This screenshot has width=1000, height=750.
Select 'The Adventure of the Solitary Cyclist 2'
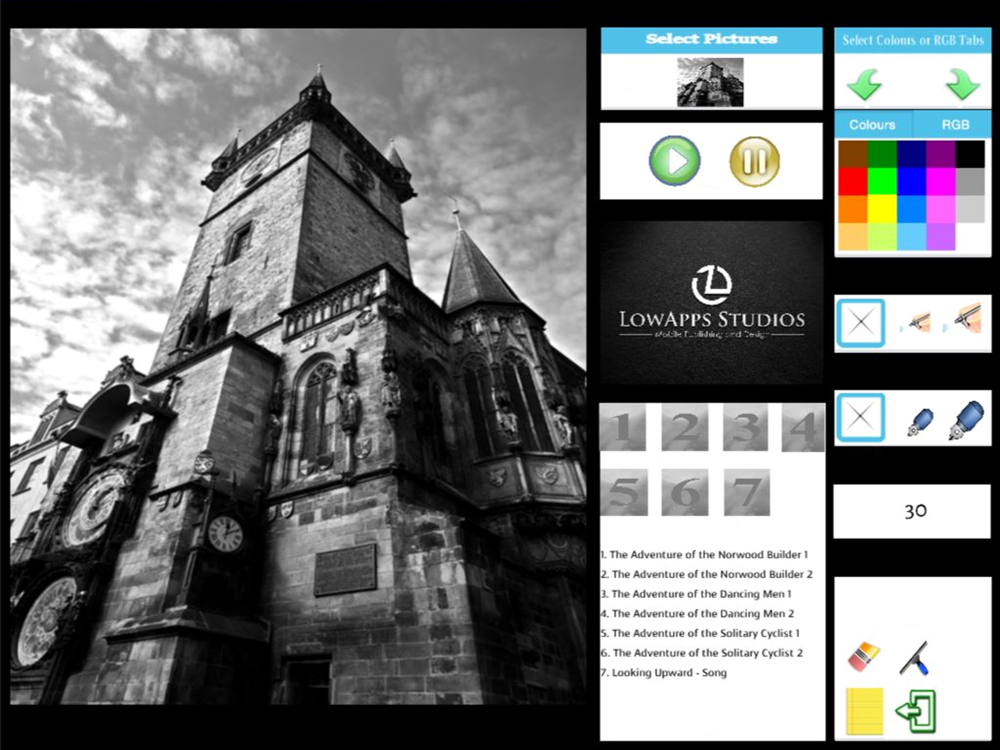pyautogui.click(x=702, y=653)
